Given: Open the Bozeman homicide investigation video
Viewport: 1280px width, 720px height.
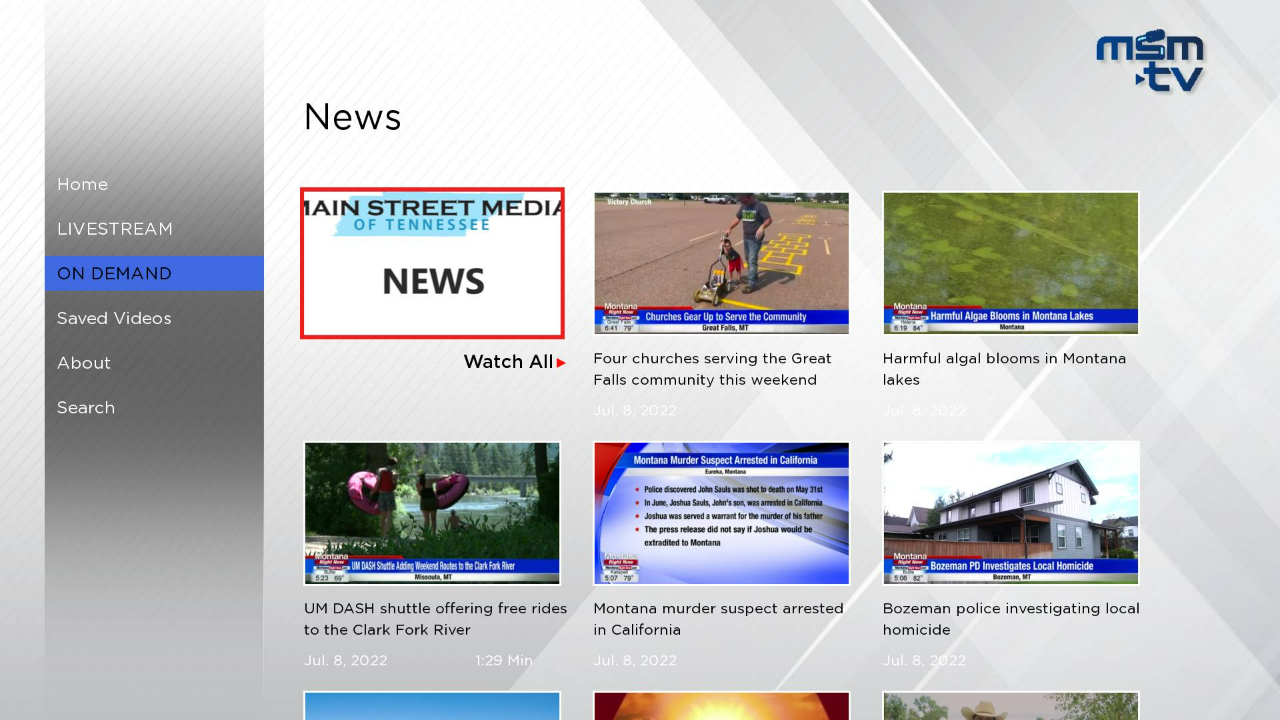Looking at the screenshot, I should (x=1010, y=512).
